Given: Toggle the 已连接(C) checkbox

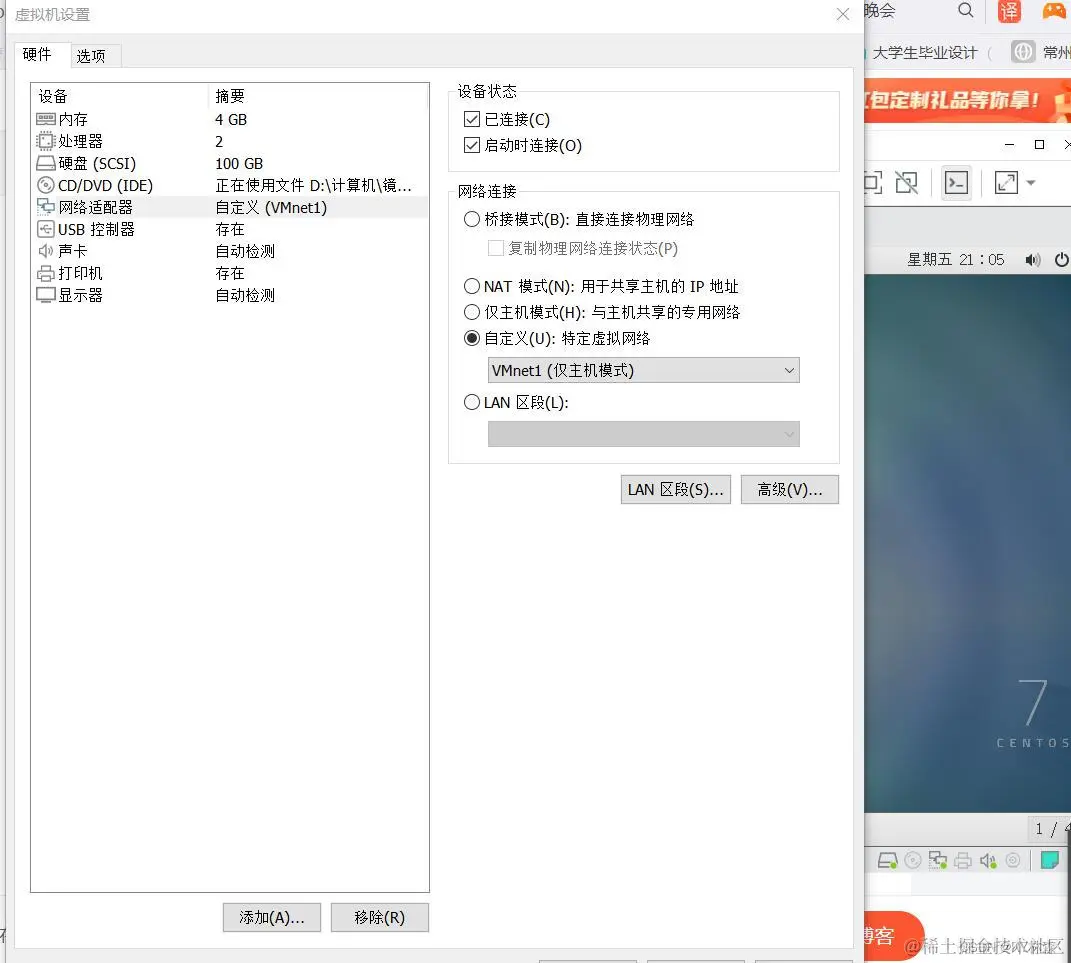Looking at the screenshot, I should click(x=471, y=120).
